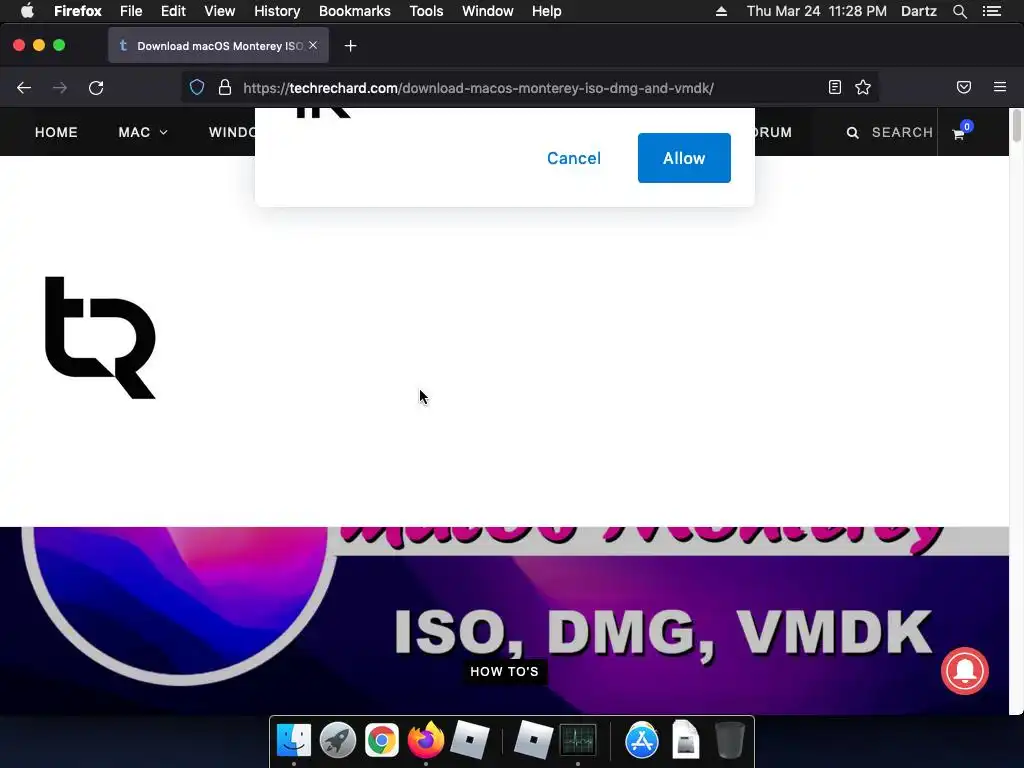The image size is (1024, 768).
Task: Launch the App Store from the Dock
Action: [642, 741]
